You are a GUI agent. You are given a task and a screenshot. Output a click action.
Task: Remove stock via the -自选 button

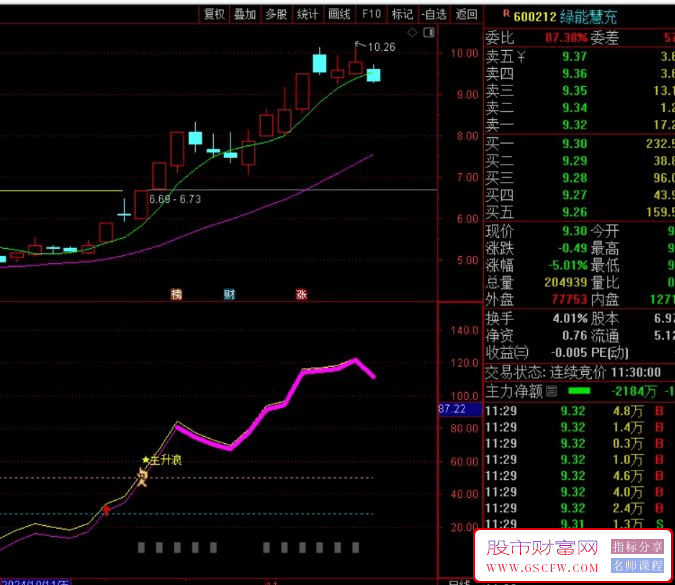click(434, 15)
